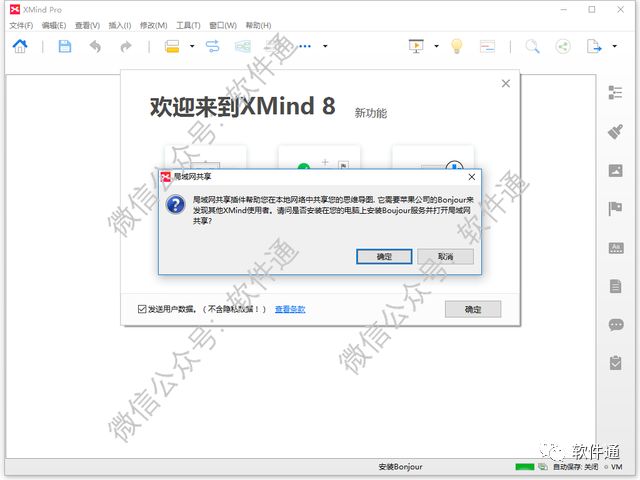Expand the export dropdown arrow
Image resolution: width=640 pixels, height=480 pixels.
[615, 46]
